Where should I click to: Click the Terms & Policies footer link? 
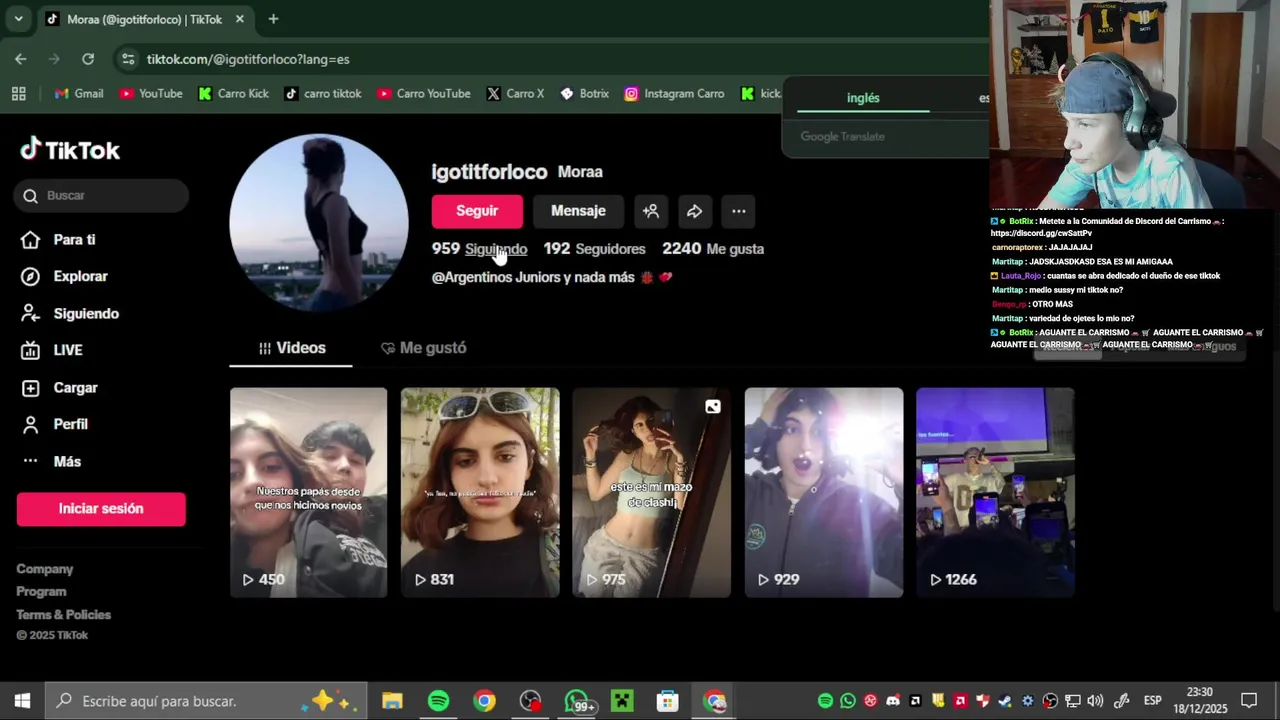pos(63,615)
